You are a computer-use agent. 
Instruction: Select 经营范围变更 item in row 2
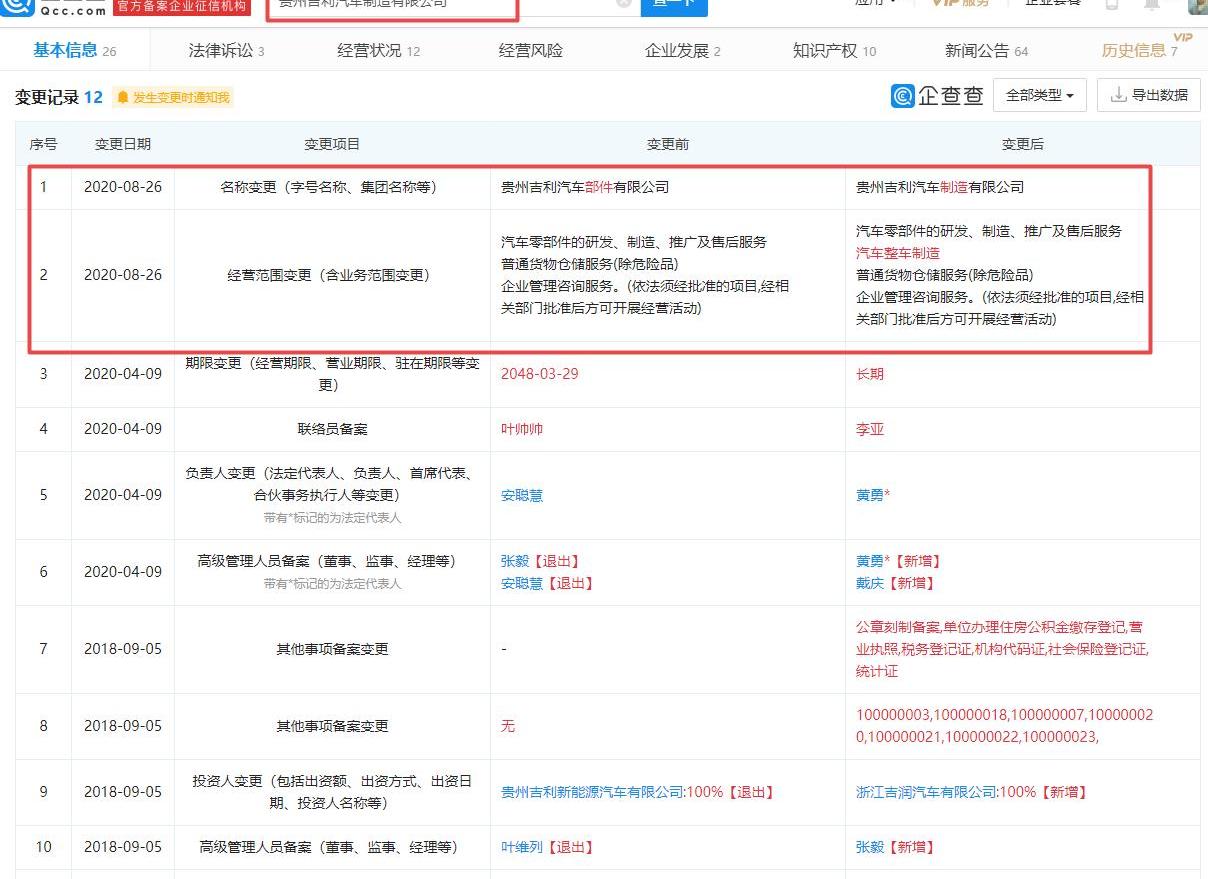click(x=332, y=275)
